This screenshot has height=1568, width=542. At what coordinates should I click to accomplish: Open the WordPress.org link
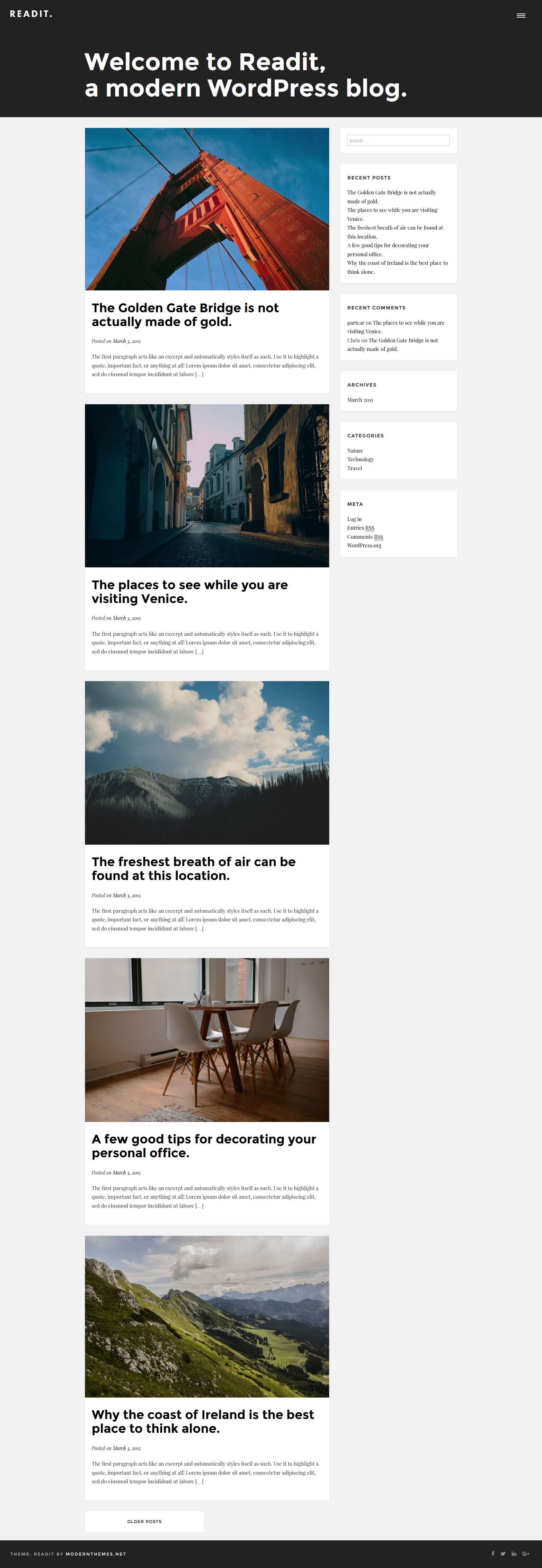[364, 545]
